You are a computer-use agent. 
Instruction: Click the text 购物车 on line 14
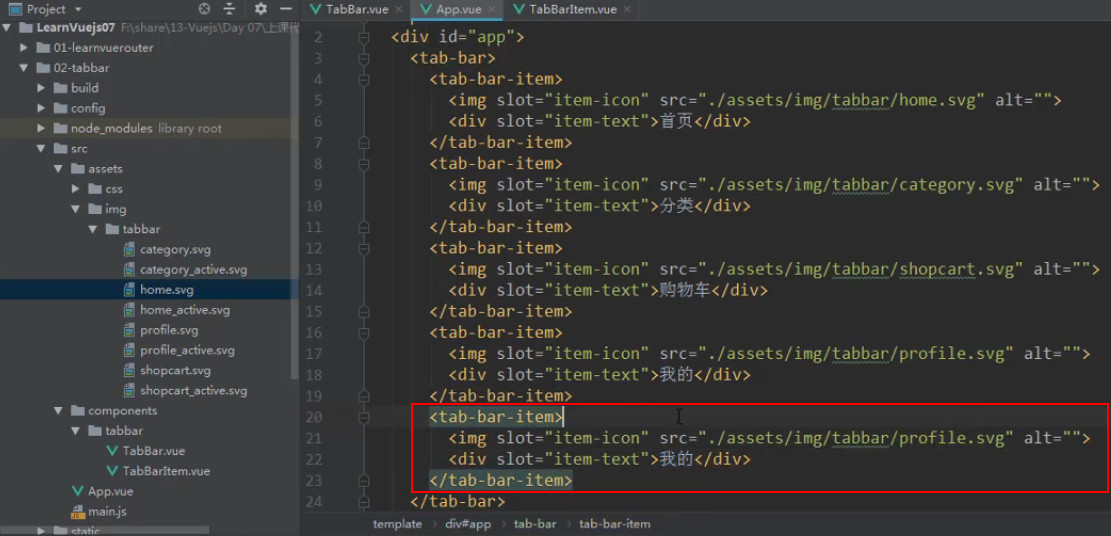685,291
